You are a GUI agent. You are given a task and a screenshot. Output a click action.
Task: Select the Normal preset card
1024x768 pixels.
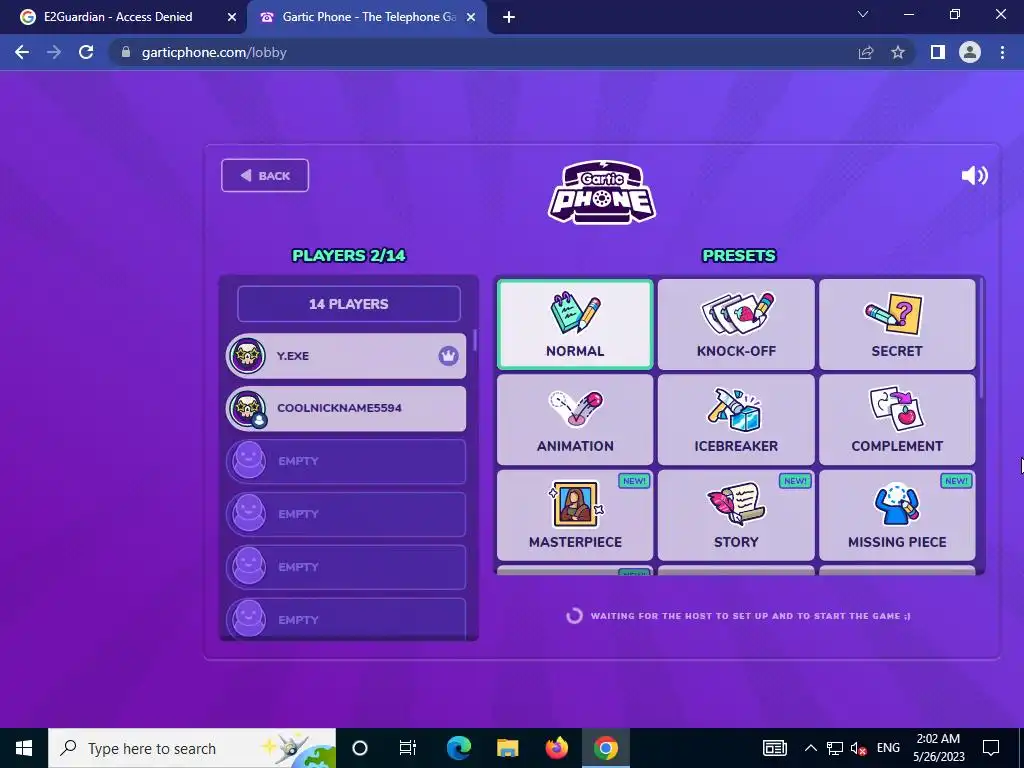575,325
